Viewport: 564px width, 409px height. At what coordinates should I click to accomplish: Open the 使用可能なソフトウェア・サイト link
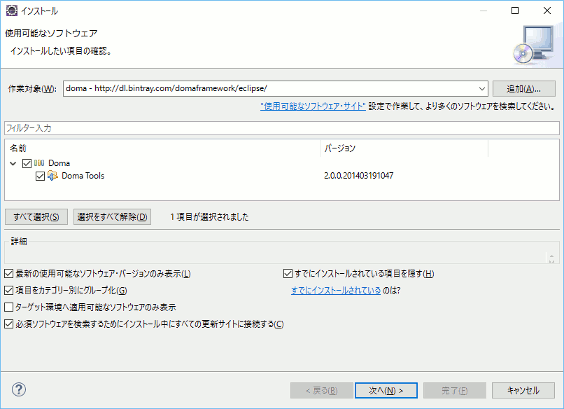[313, 106]
